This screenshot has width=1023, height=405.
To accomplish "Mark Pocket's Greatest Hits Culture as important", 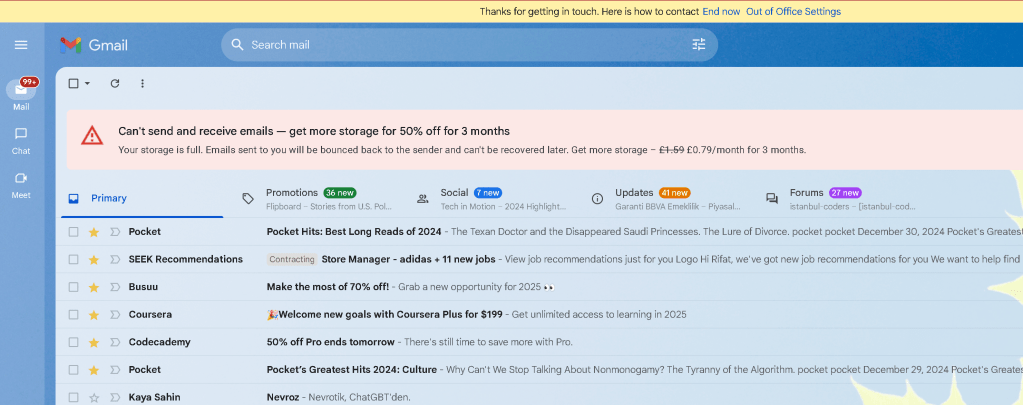I will tap(115, 370).
